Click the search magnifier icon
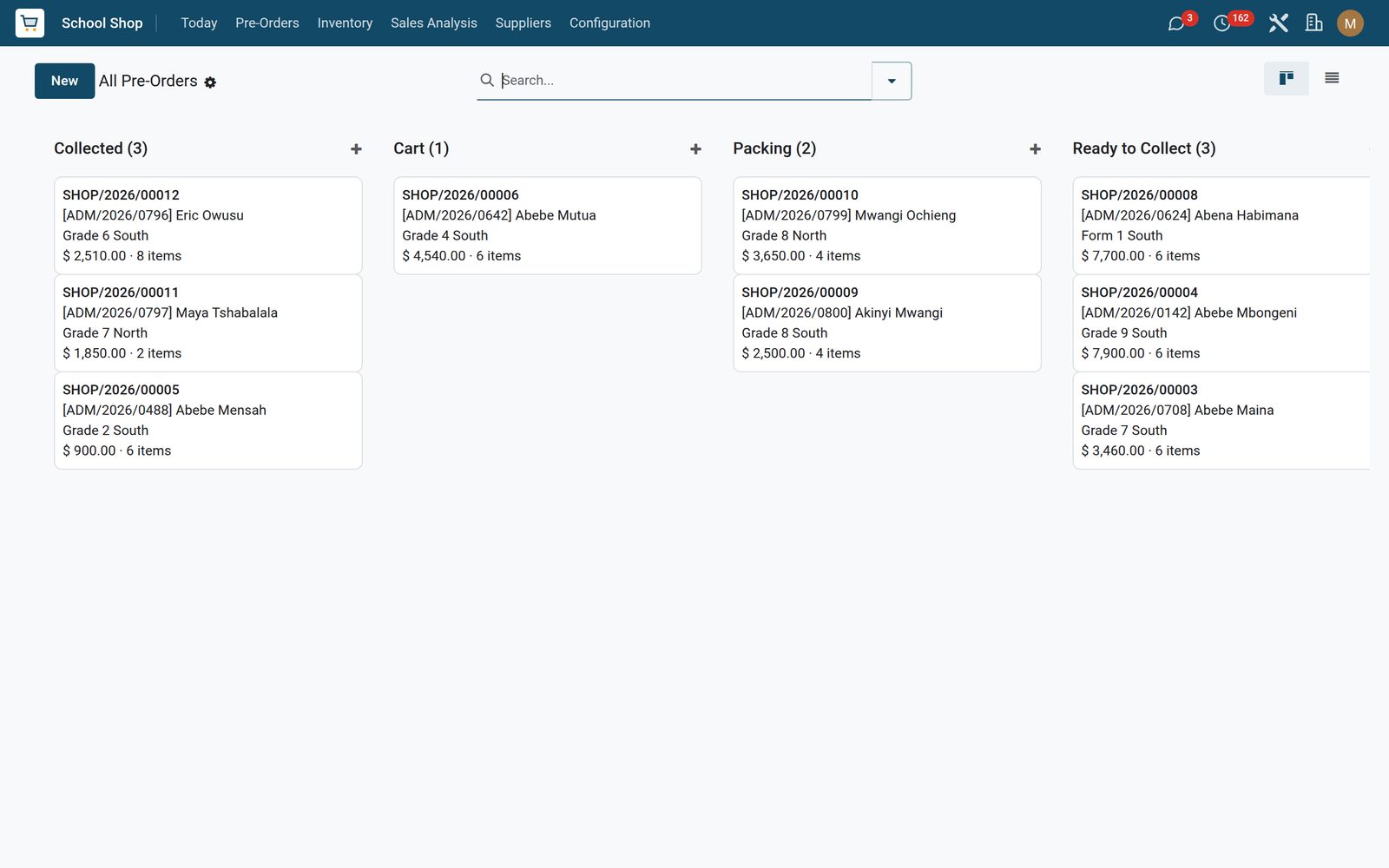 [x=487, y=80]
